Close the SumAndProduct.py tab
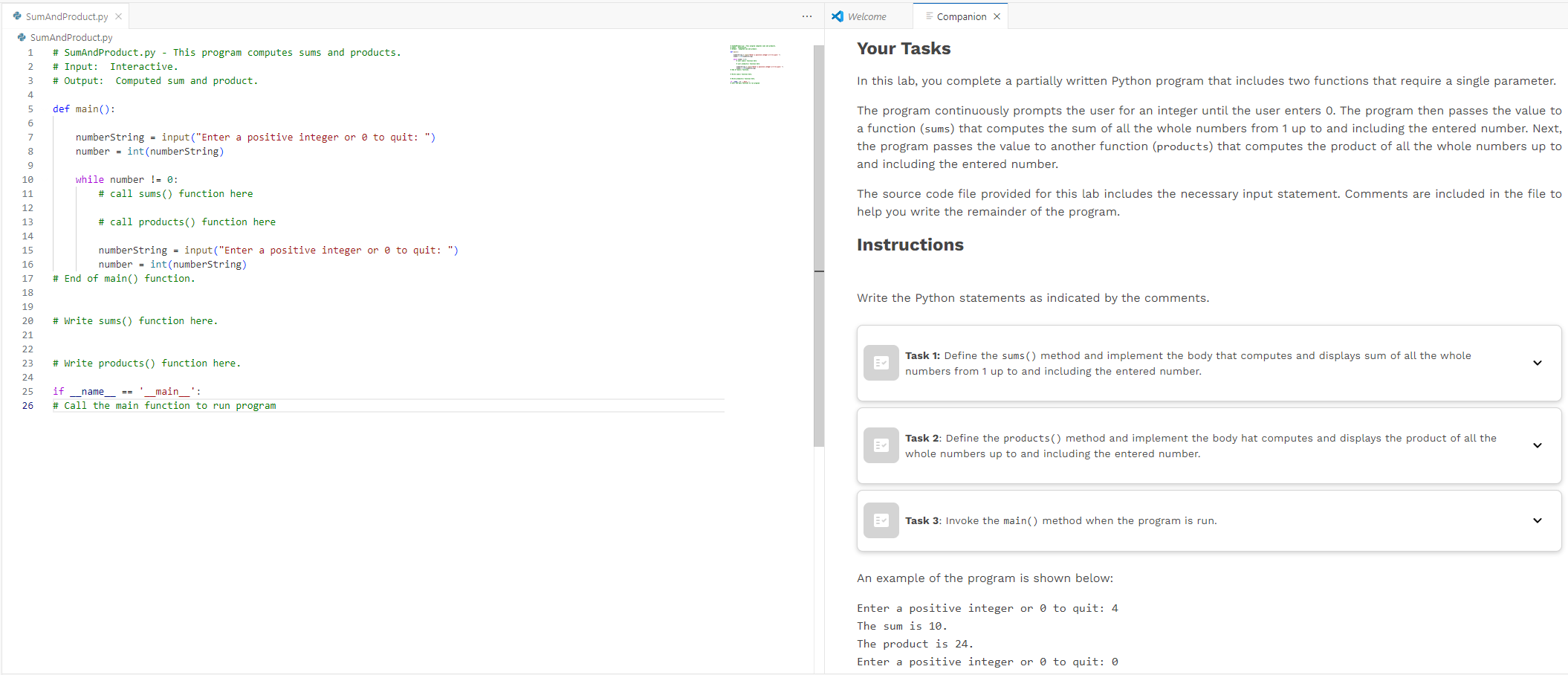This screenshot has height=675, width=1568. [x=118, y=16]
